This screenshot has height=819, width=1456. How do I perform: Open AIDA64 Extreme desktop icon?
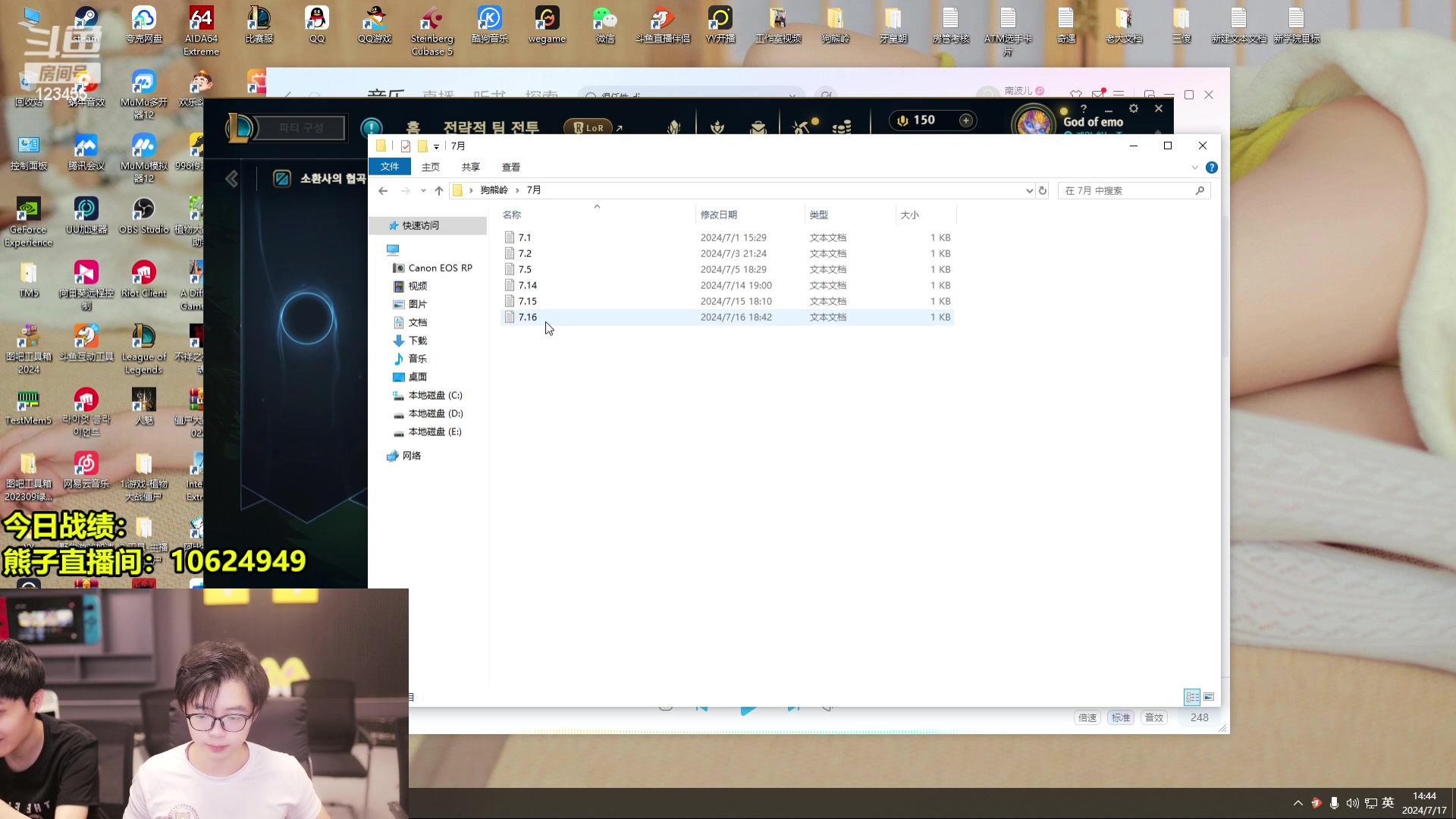[201, 31]
